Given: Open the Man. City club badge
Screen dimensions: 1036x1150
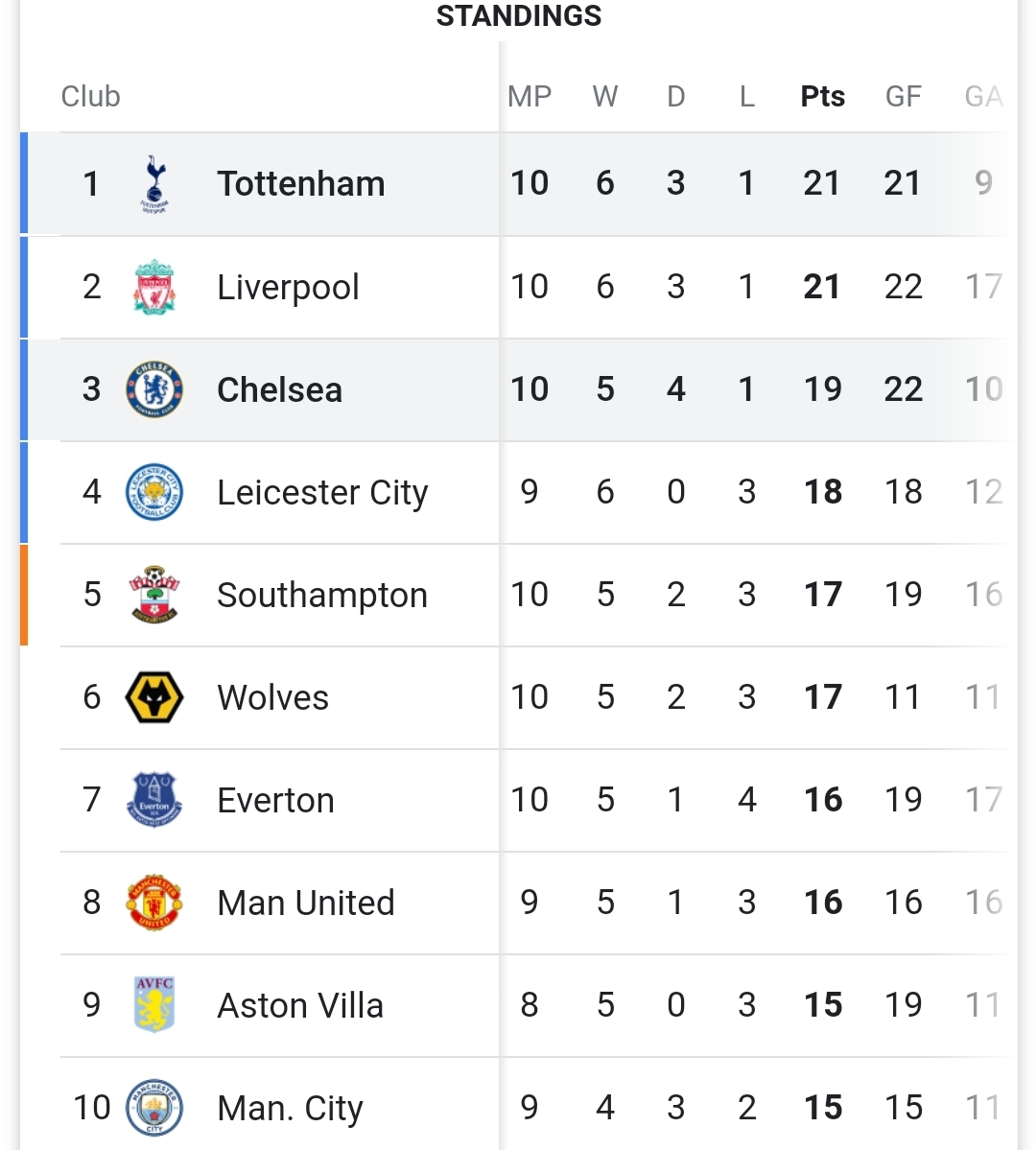Looking at the screenshot, I should [154, 1108].
